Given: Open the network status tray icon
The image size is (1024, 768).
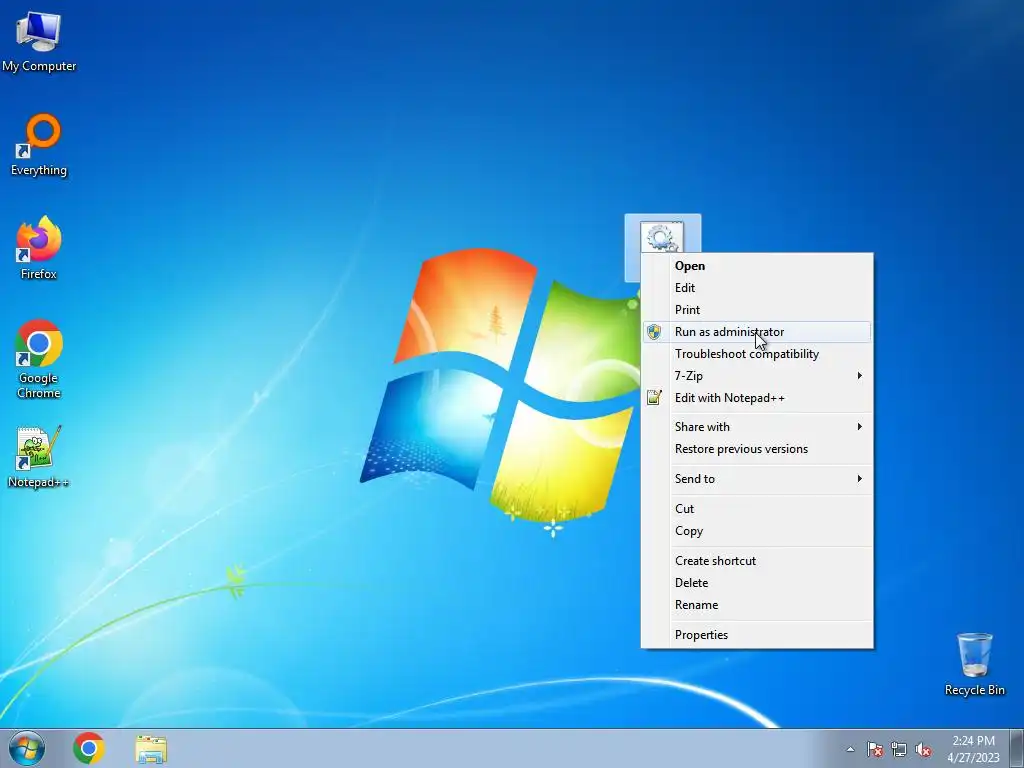Looking at the screenshot, I should [x=899, y=749].
